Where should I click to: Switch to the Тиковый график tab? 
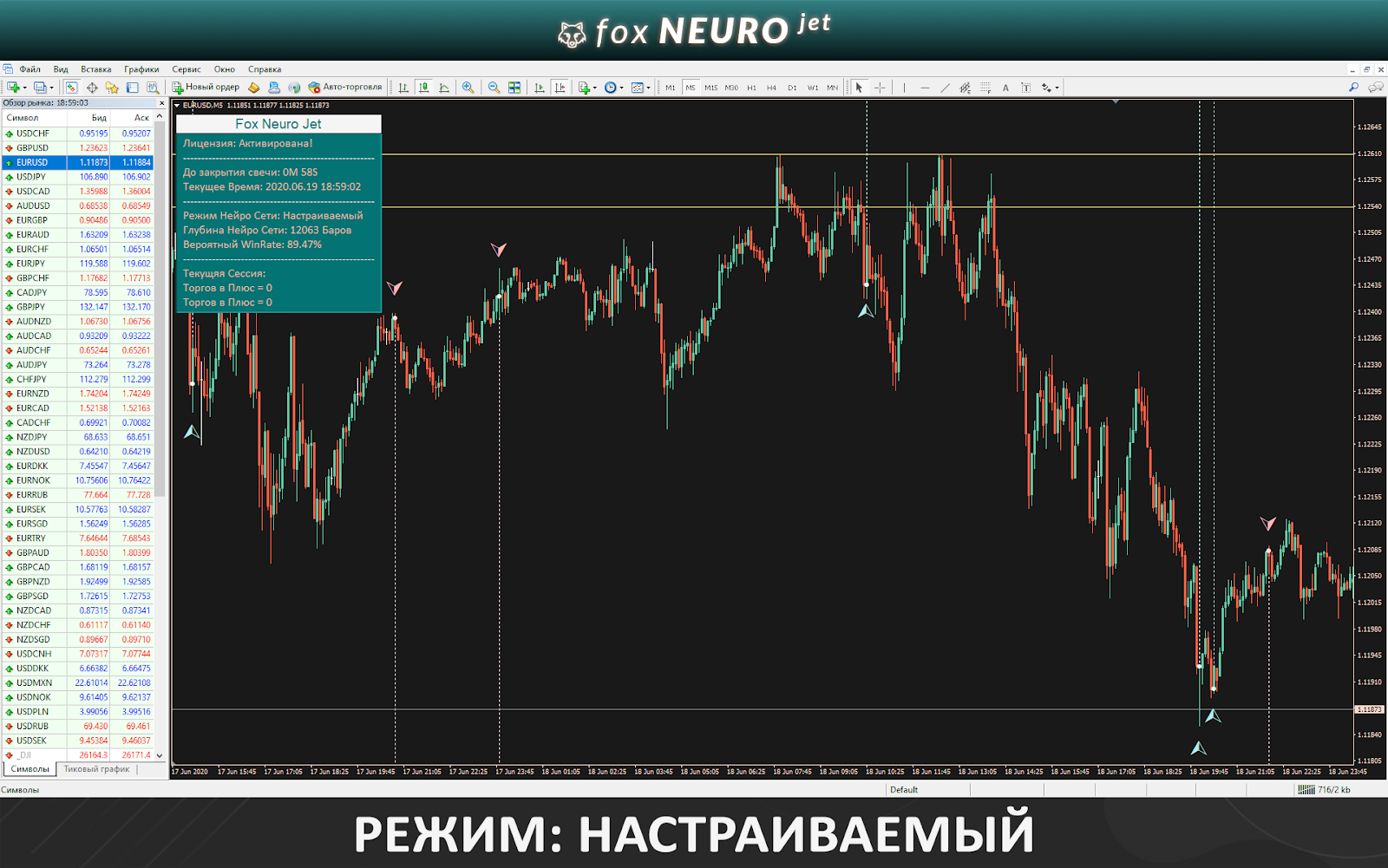pos(96,769)
